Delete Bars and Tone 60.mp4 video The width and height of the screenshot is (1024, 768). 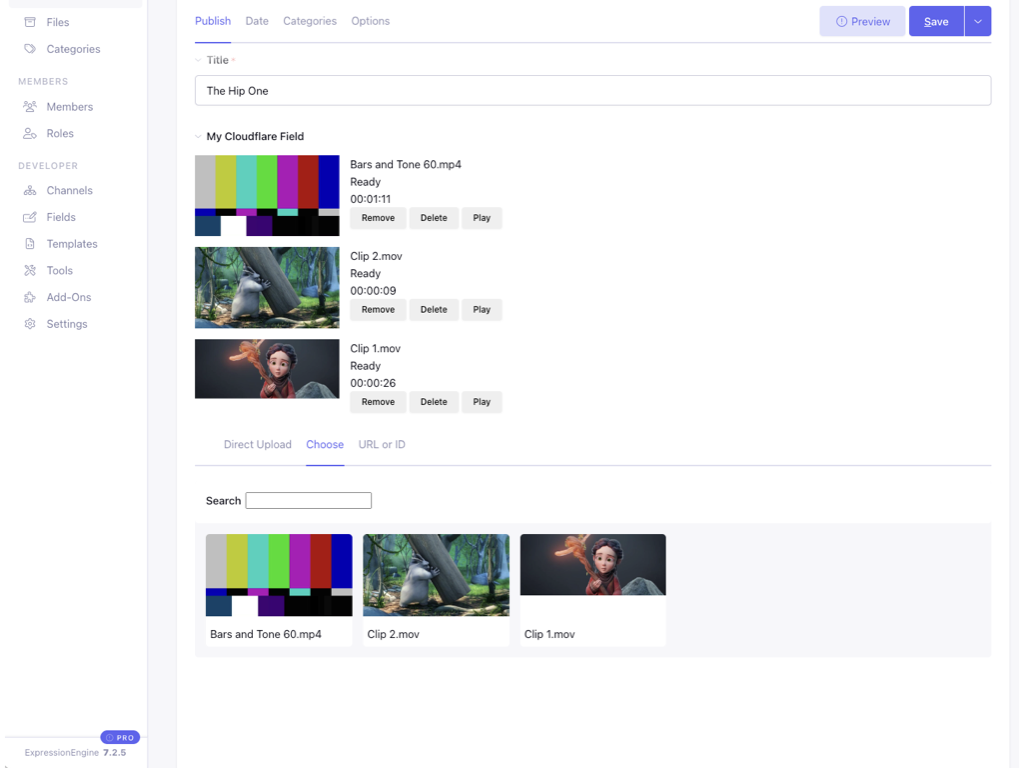point(434,218)
